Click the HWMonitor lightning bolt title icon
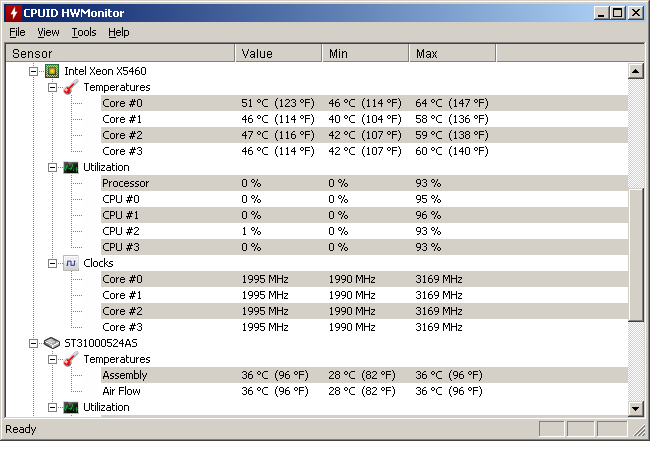Screen dimensions: 658x450 point(14,13)
